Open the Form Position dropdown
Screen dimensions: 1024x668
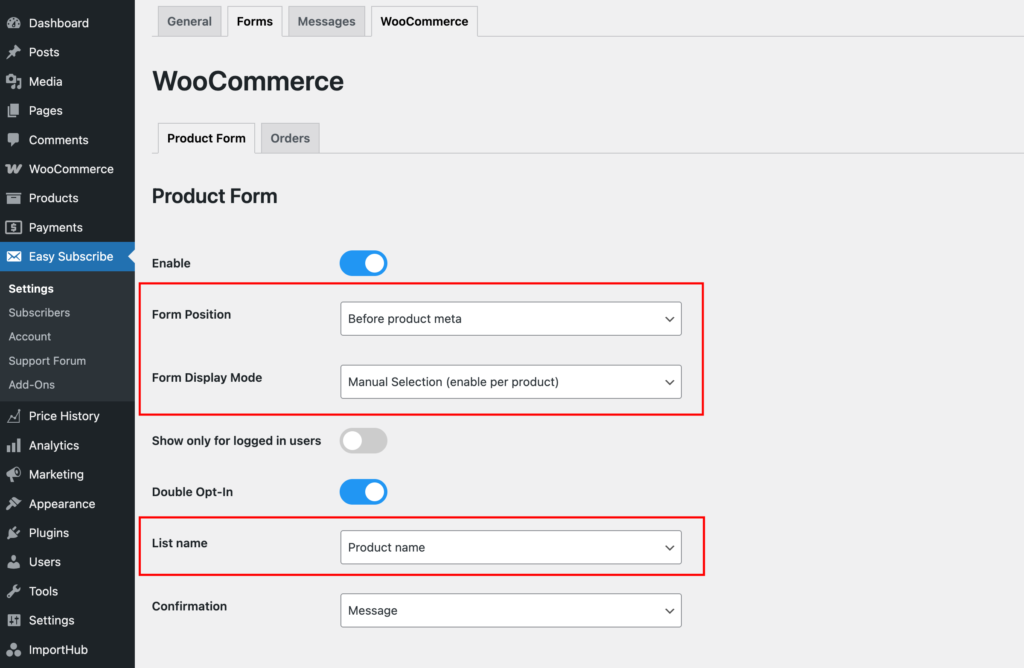click(510, 319)
